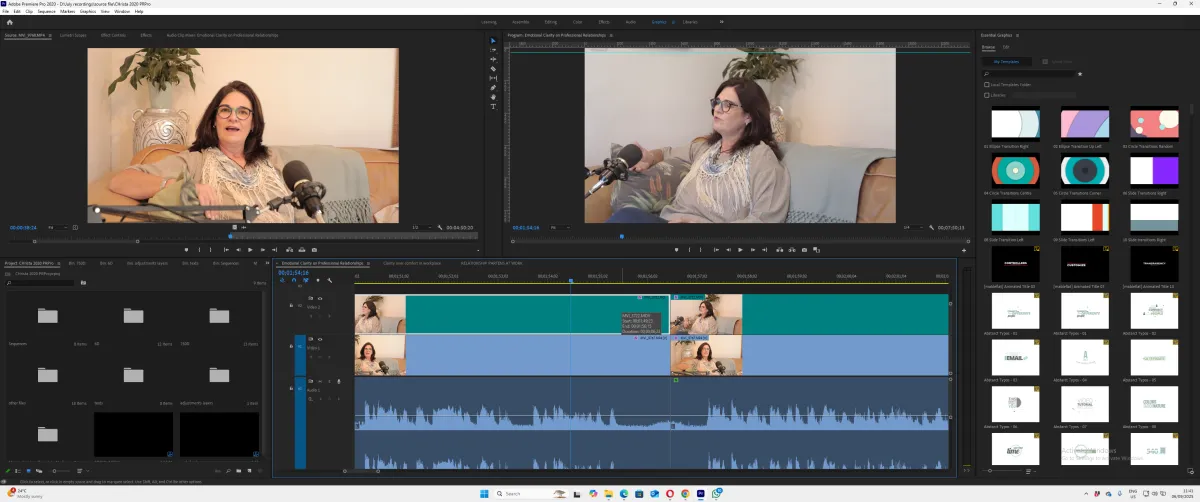Click the timeline playhead marker

571,281
